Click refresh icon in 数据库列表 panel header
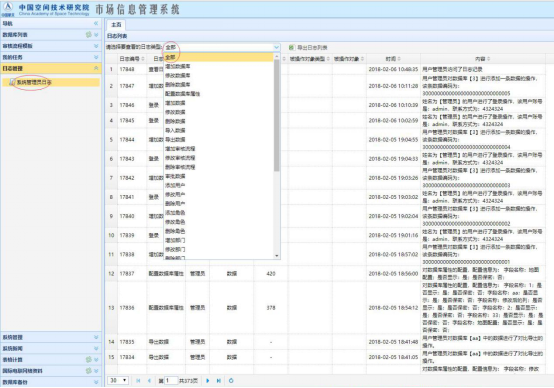Screen dimensions: 554x388 point(89,35)
